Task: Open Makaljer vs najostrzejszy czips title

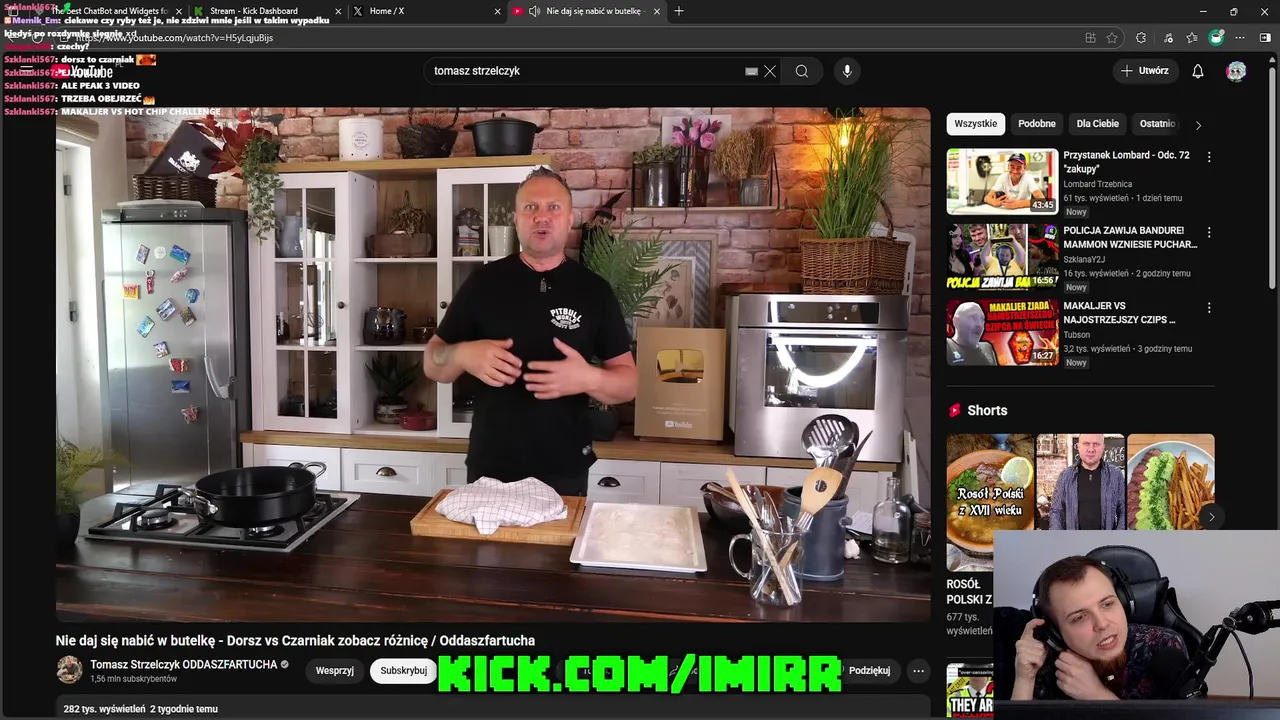Action: tap(1119, 313)
